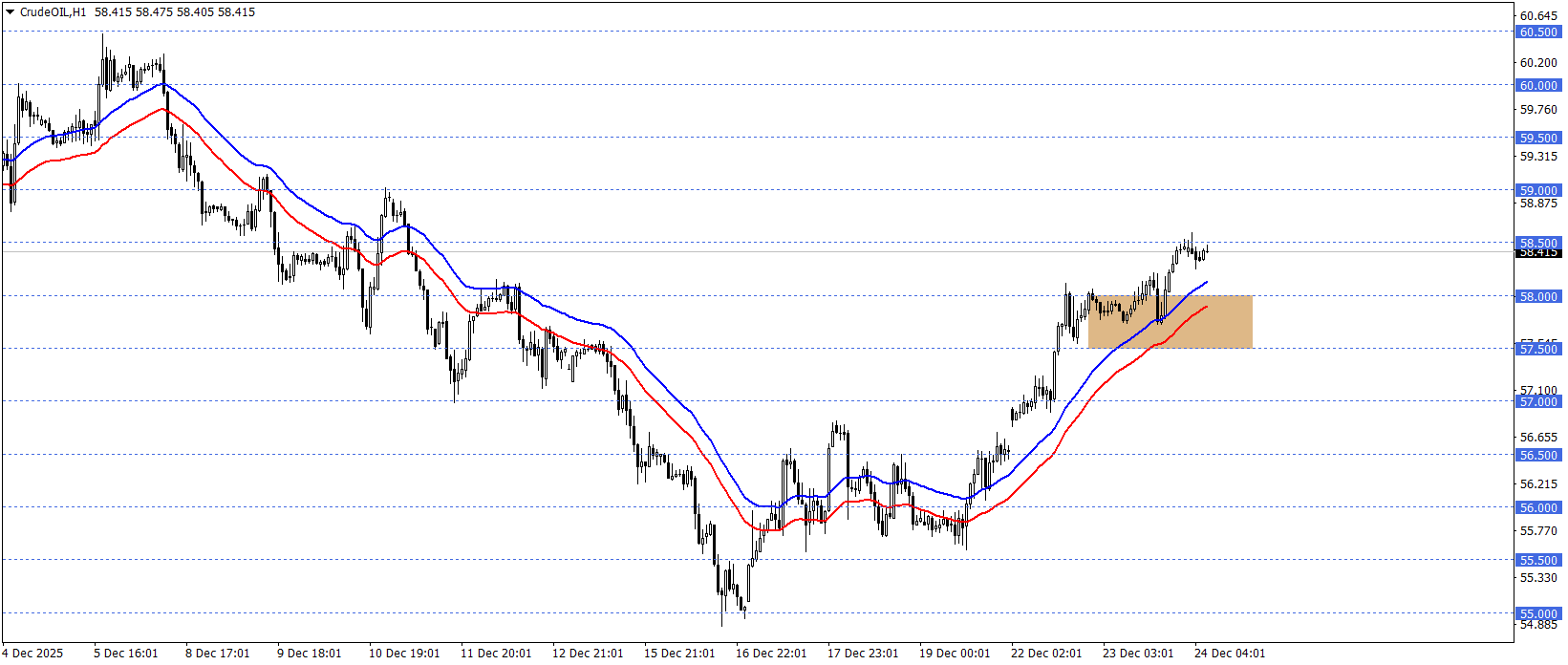
Task: Click the 10 Dec 19:01 time axis label
Action: point(404,654)
